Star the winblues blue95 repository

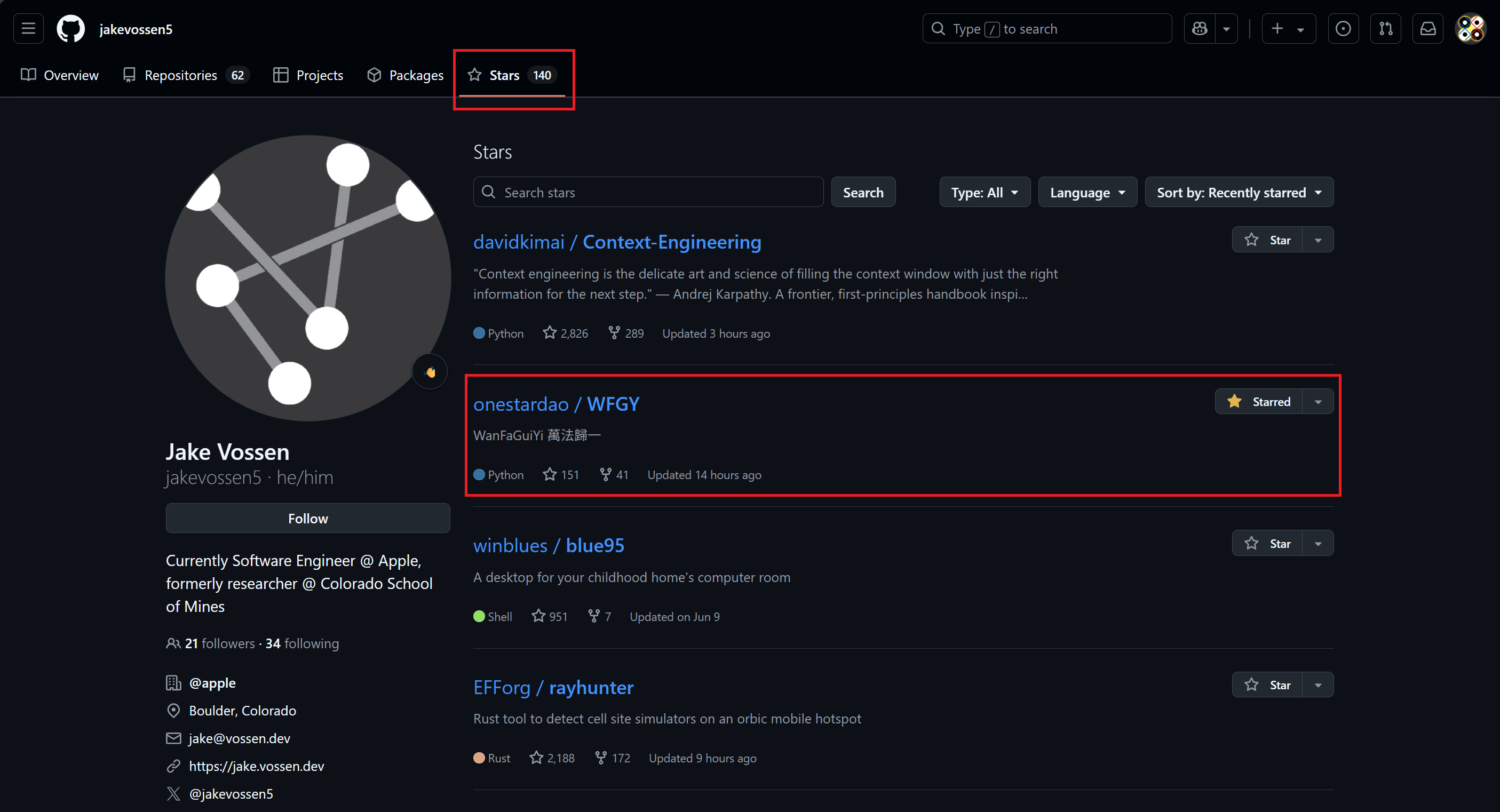[1267, 543]
